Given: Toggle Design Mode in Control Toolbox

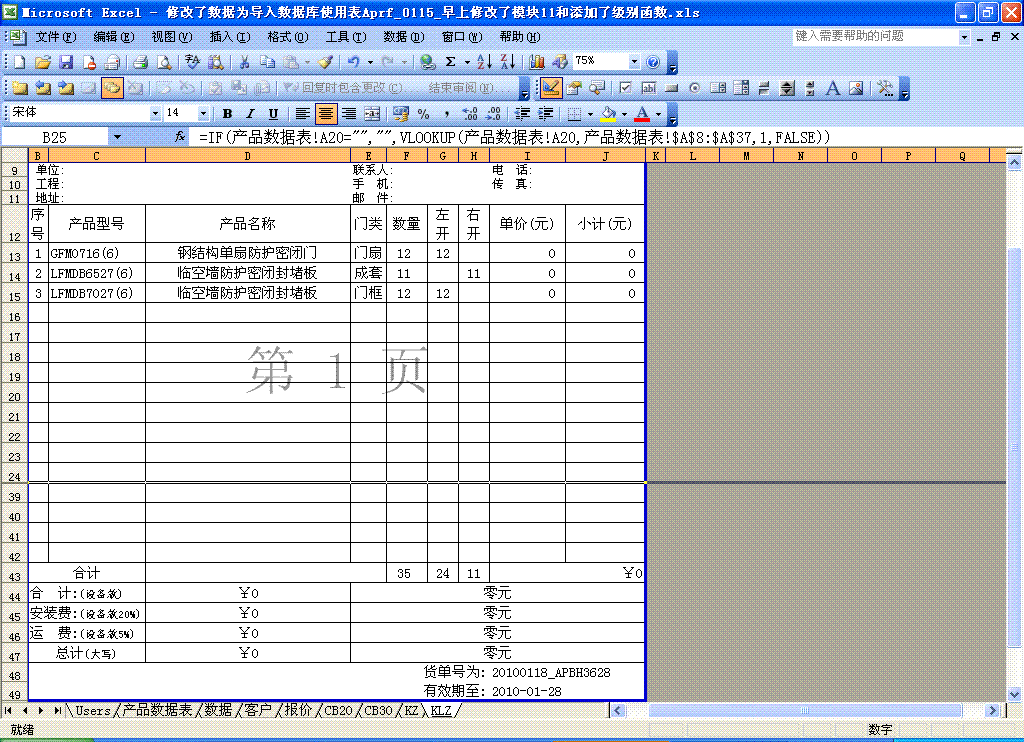Looking at the screenshot, I should [x=551, y=88].
